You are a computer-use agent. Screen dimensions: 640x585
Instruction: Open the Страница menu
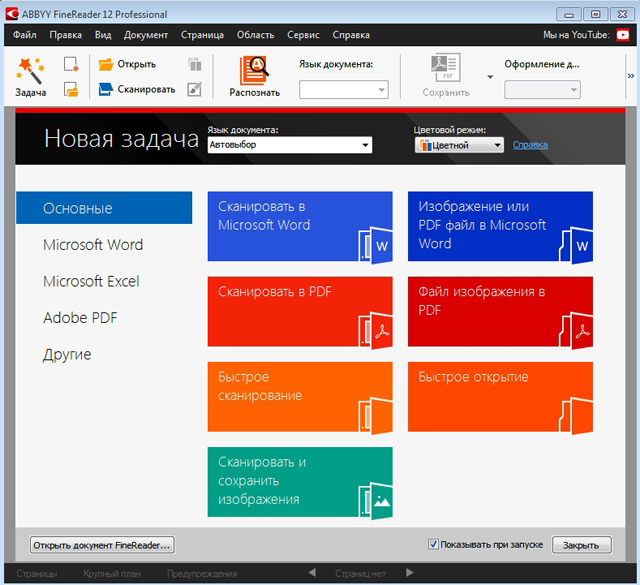202,35
